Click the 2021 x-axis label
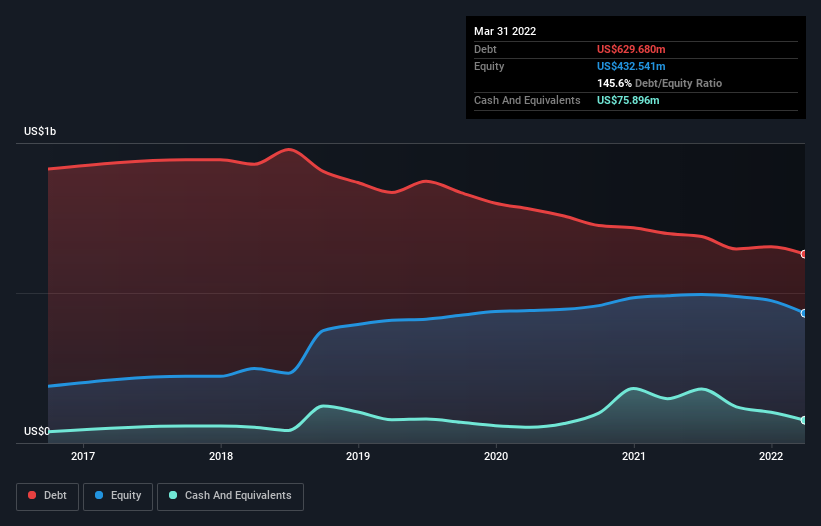This screenshot has width=821, height=526. pyautogui.click(x=634, y=456)
